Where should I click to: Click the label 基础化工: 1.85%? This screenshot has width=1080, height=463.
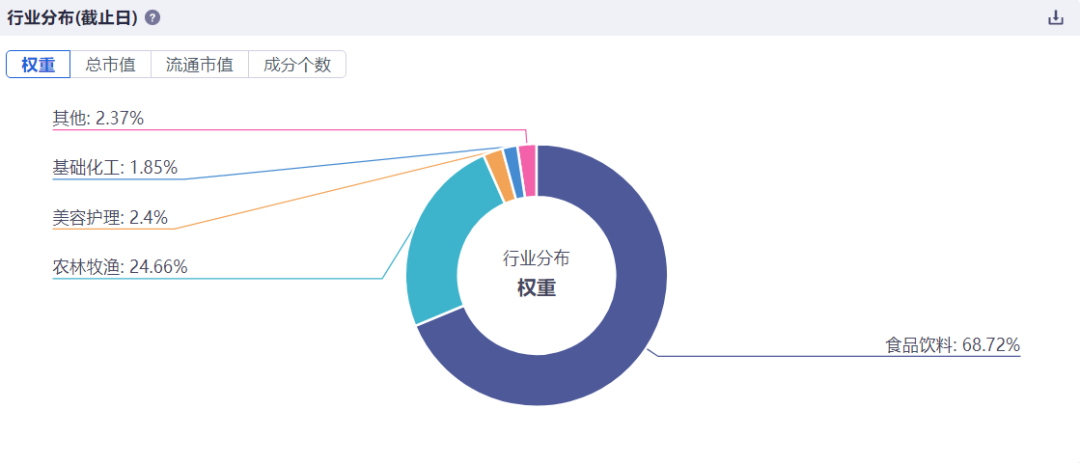pos(115,167)
